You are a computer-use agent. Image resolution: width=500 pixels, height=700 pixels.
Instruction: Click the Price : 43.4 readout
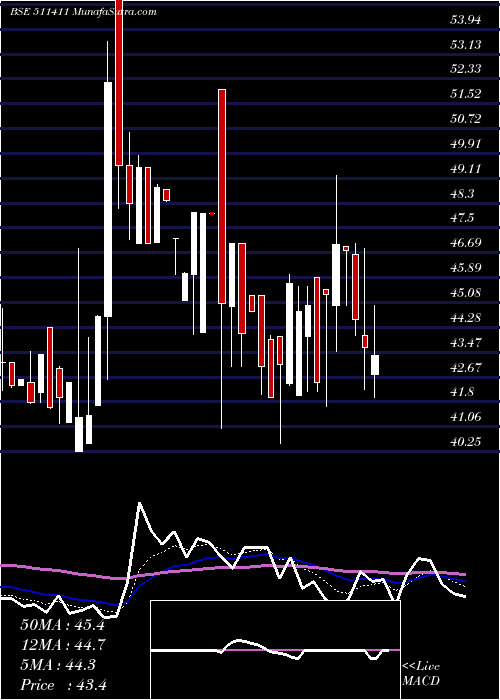coord(63,685)
